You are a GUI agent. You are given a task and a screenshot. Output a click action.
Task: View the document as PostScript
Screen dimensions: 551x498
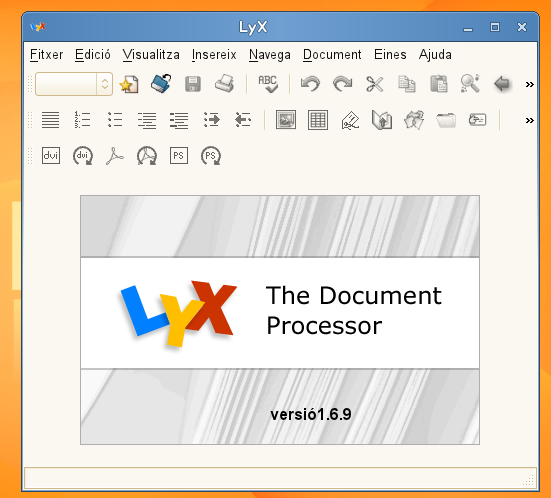pos(179,155)
